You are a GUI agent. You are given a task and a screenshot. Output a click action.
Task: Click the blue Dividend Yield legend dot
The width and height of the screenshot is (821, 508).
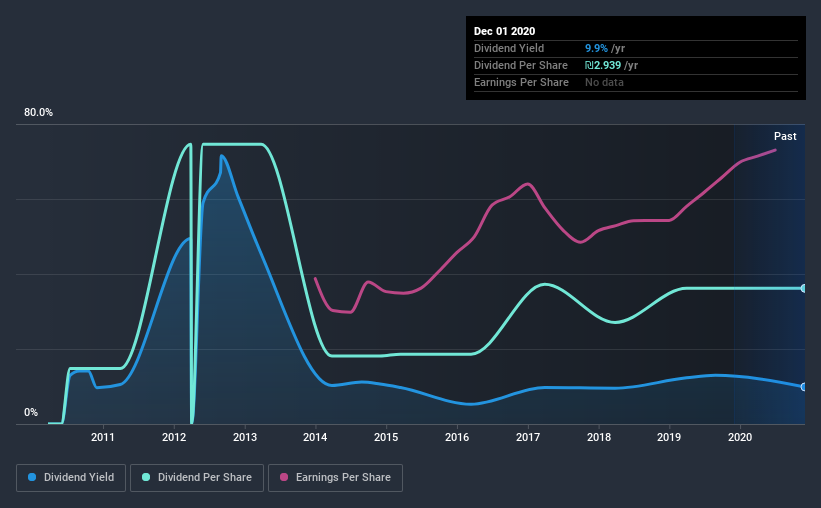click(x=32, y=477)
